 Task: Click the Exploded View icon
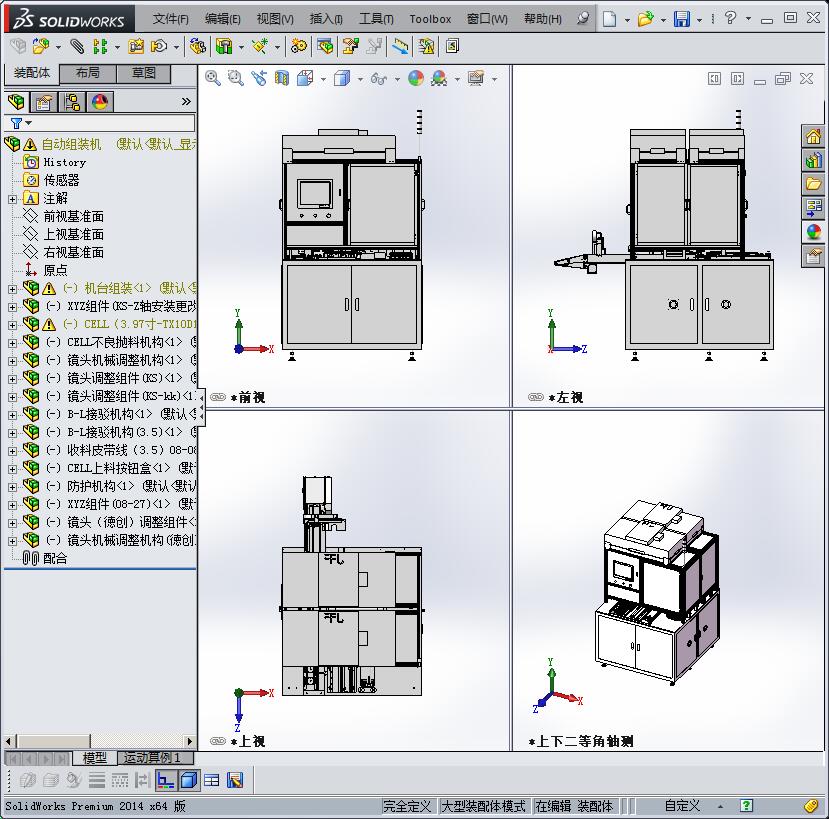(x=351, y=47)
